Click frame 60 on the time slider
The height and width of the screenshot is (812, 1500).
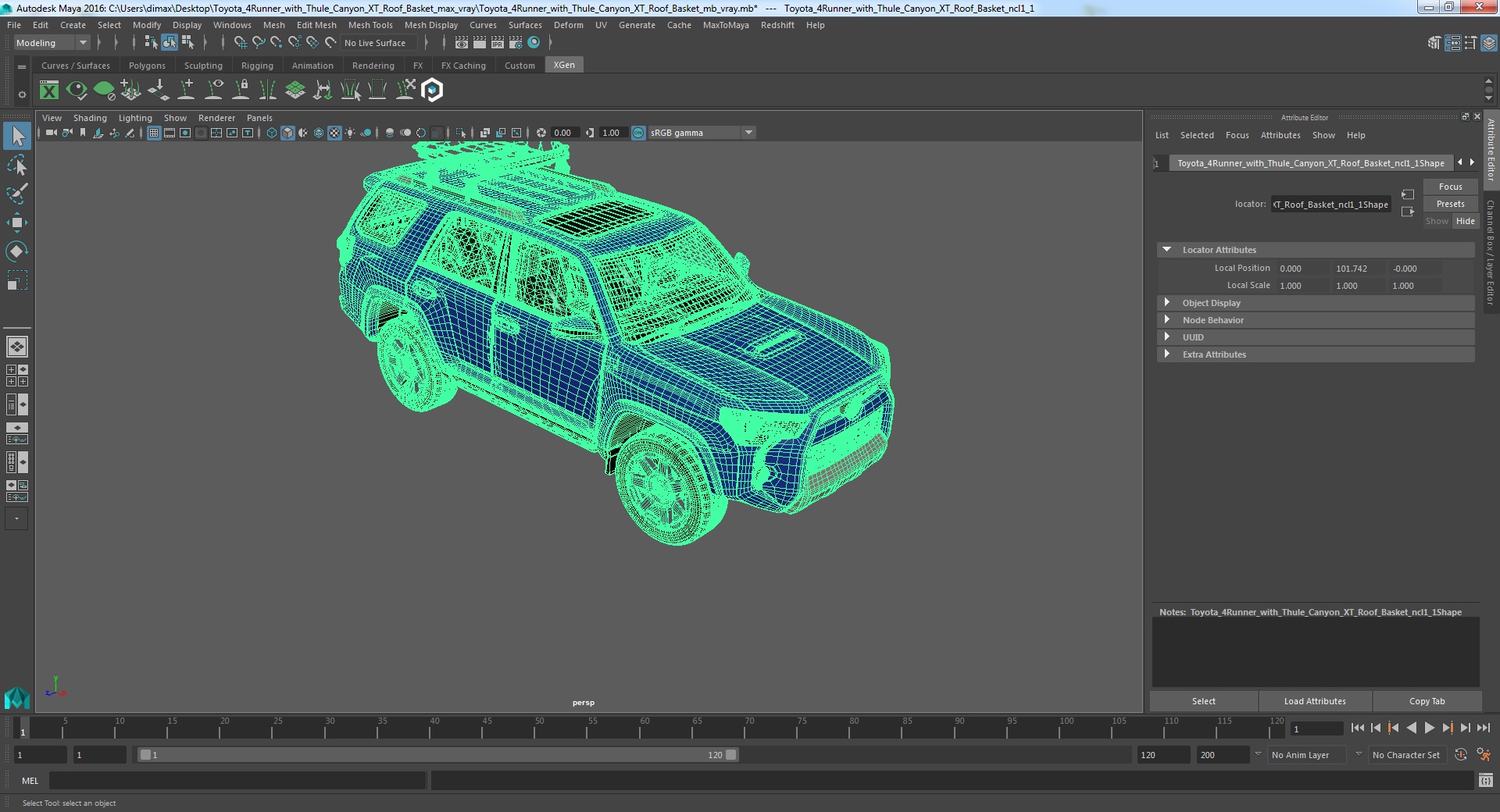[x=645, y=728]
